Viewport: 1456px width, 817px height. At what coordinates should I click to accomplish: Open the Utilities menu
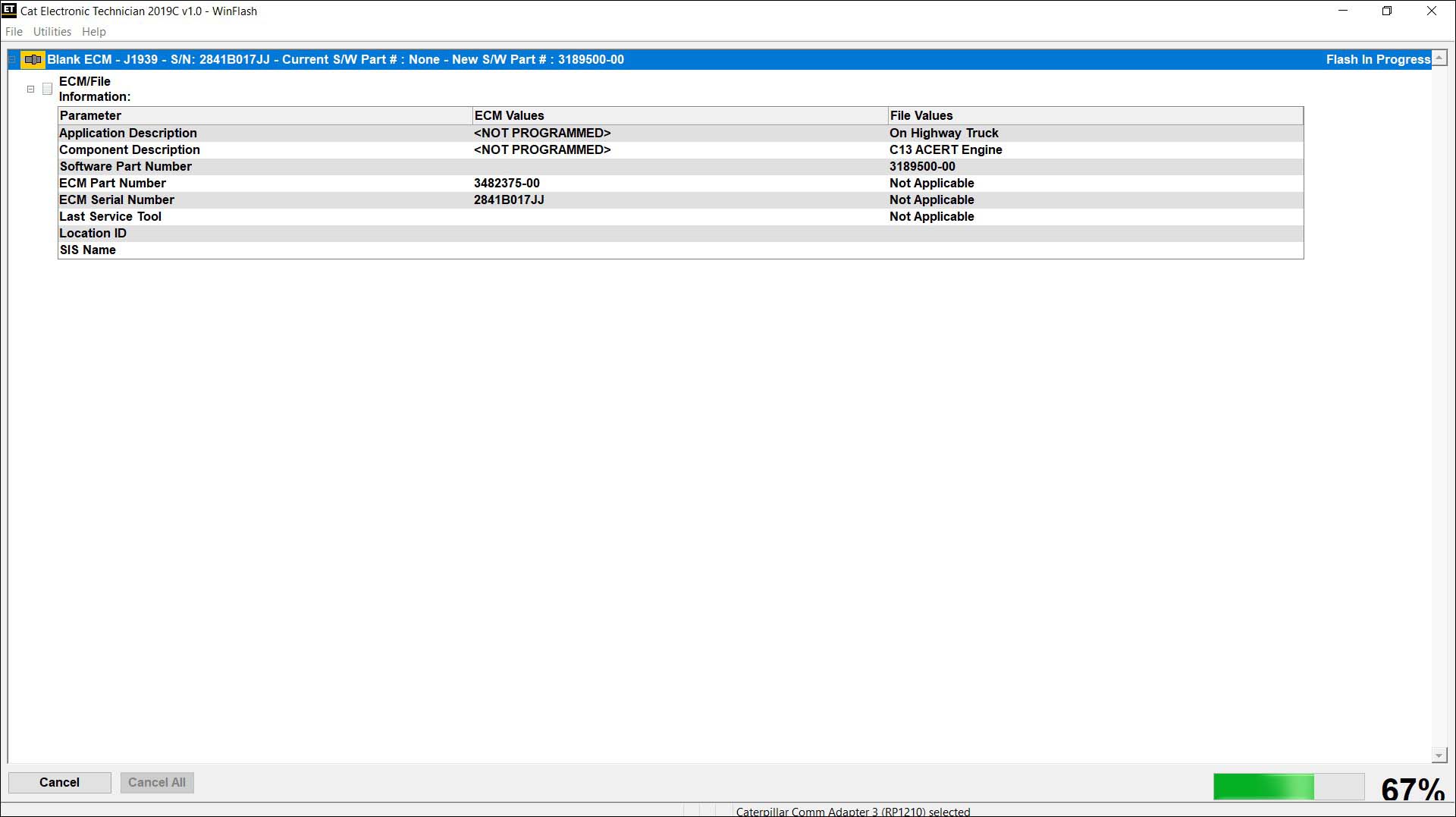click(52, 31)
